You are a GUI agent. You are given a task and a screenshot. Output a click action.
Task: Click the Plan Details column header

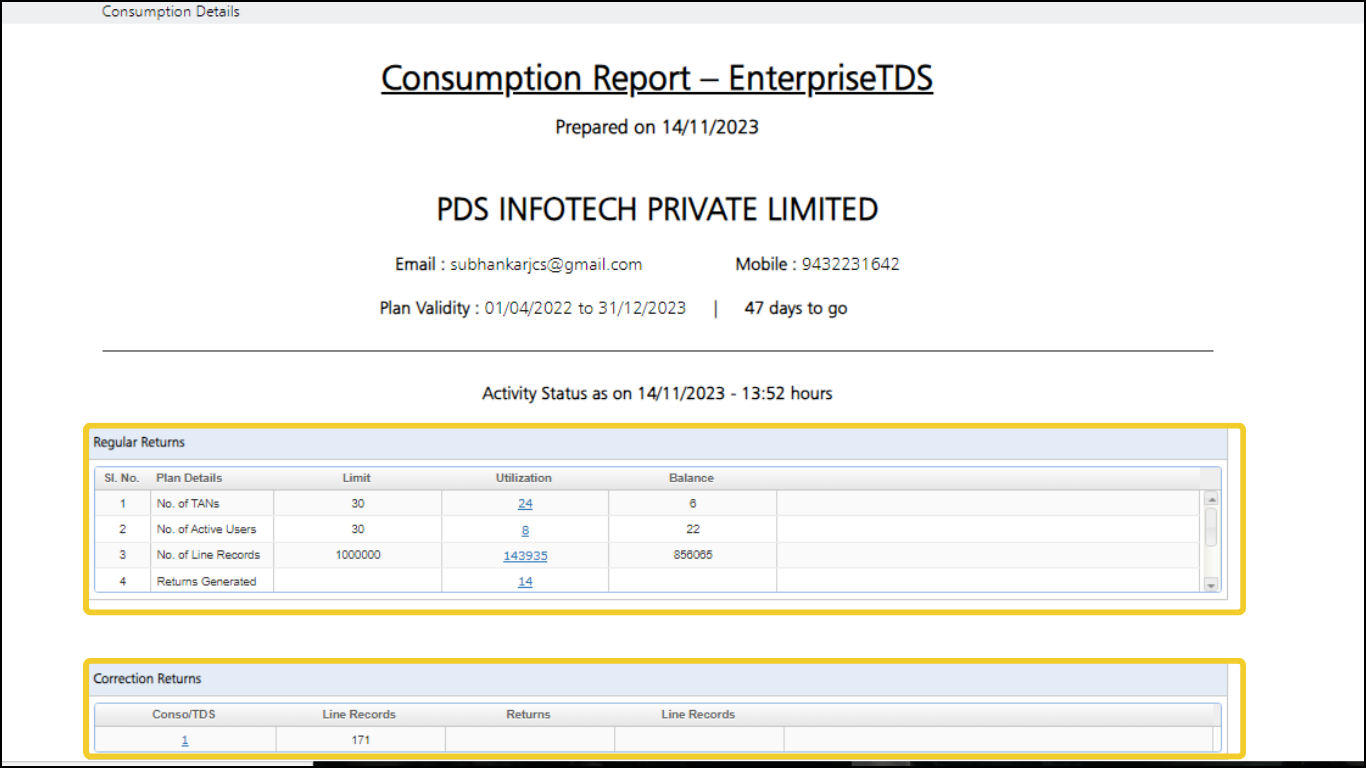pos(190,478)
